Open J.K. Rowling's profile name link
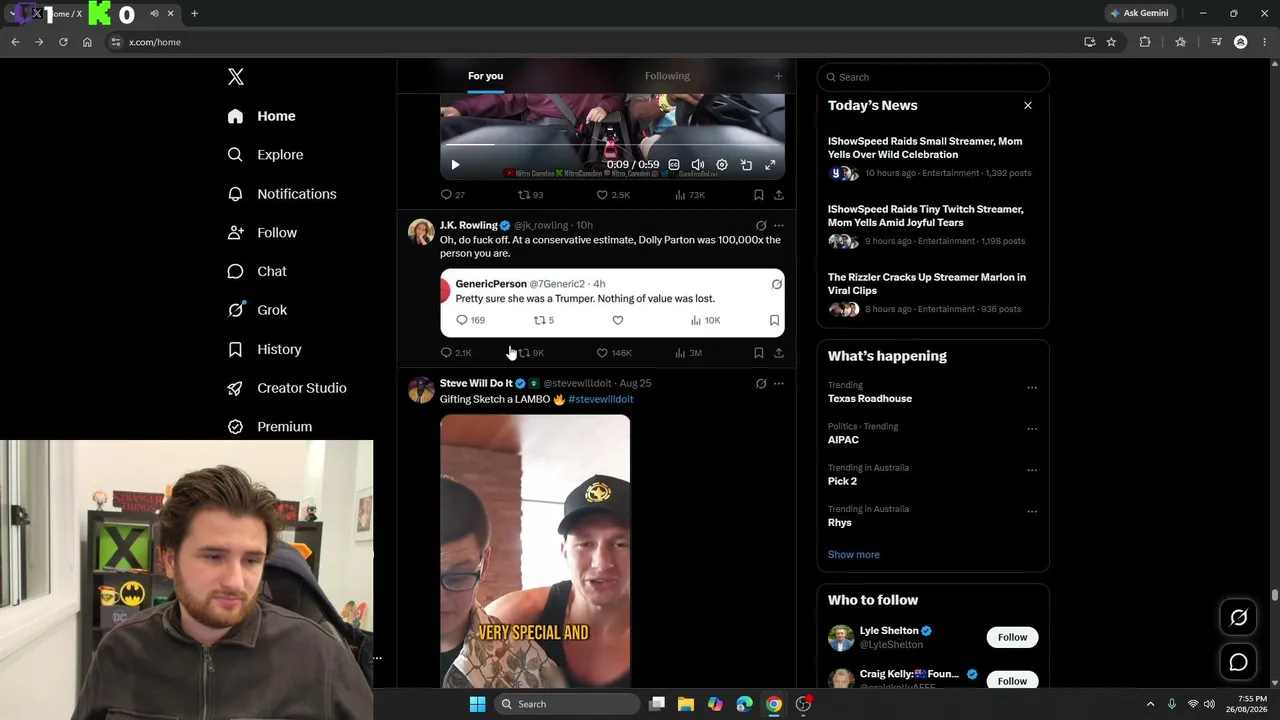 pyautogui.click(x=468, y=225)
